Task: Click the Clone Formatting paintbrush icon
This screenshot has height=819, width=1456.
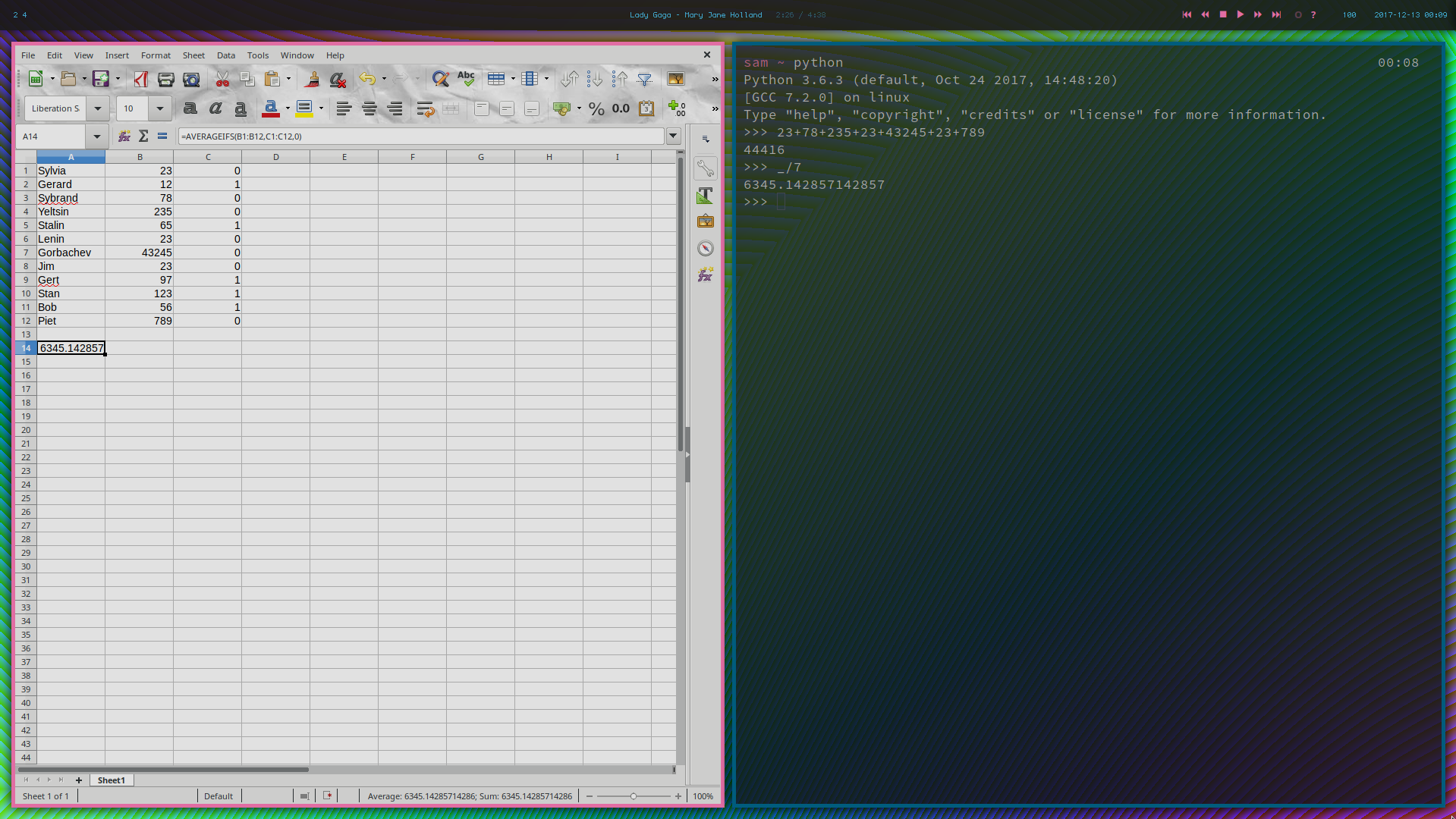Action: pyautogui.click(x=312, y=79)
